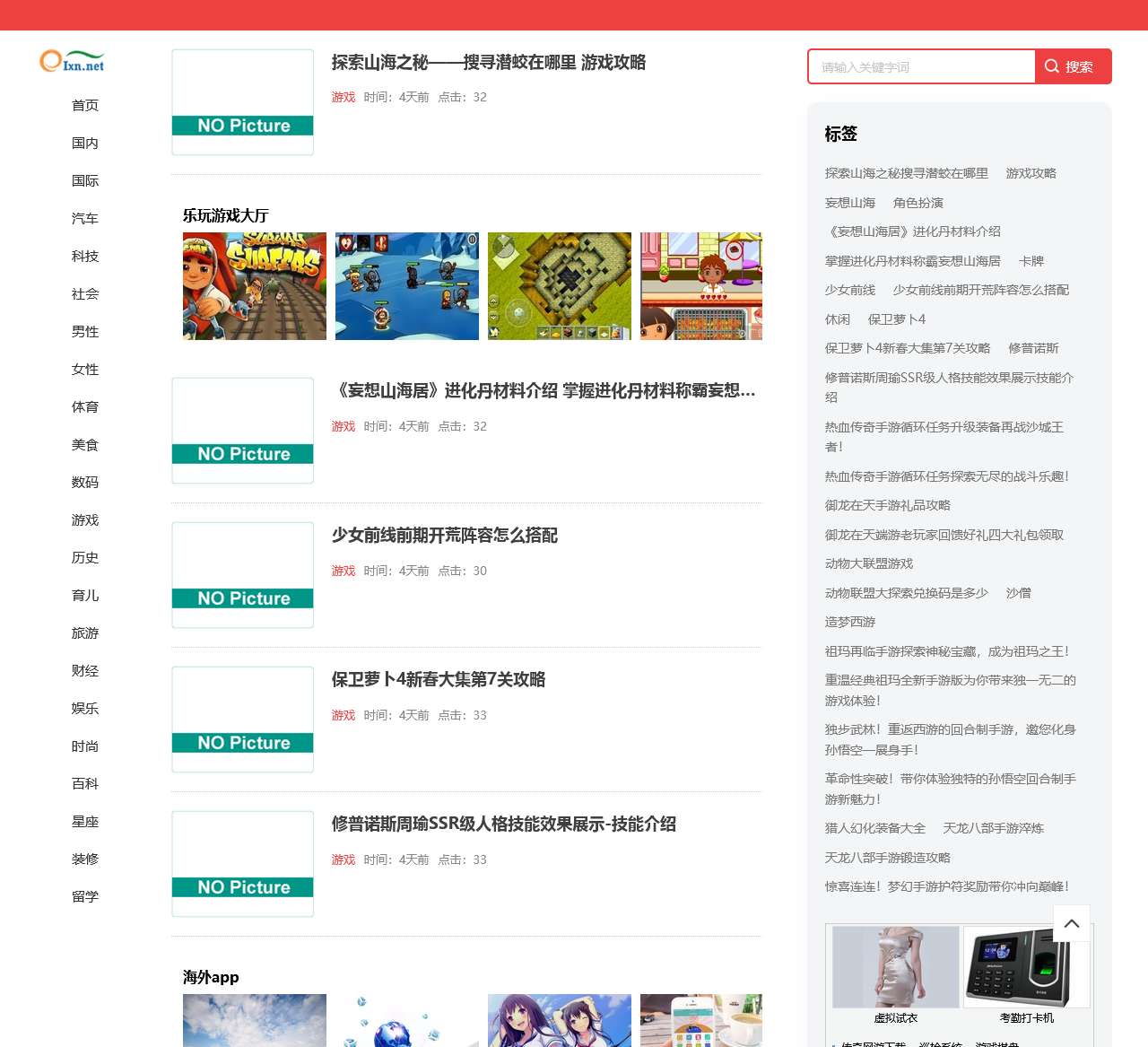Open the 社会 sidebar category
The width and height of the screenshot is (1148, 1047).
85,293
